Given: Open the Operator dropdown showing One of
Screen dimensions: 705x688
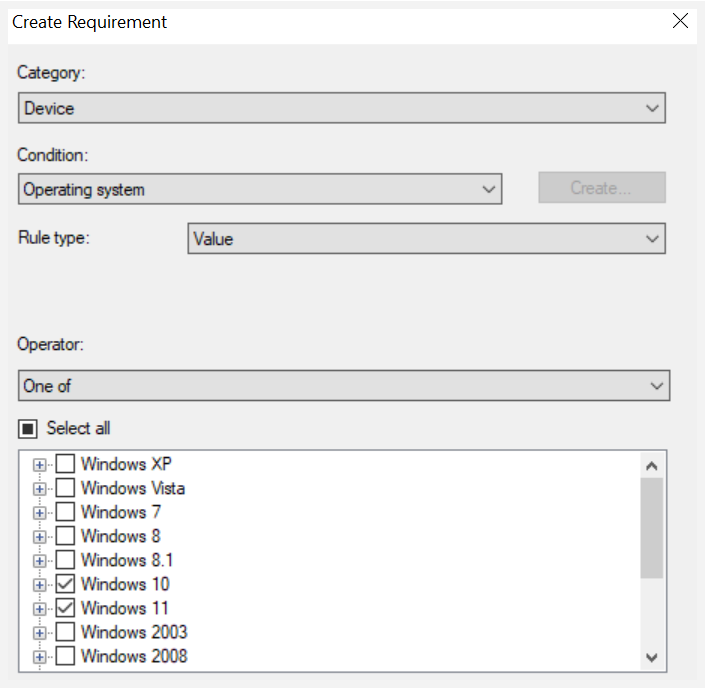Looking at the screenshot, I should (344, 385).
